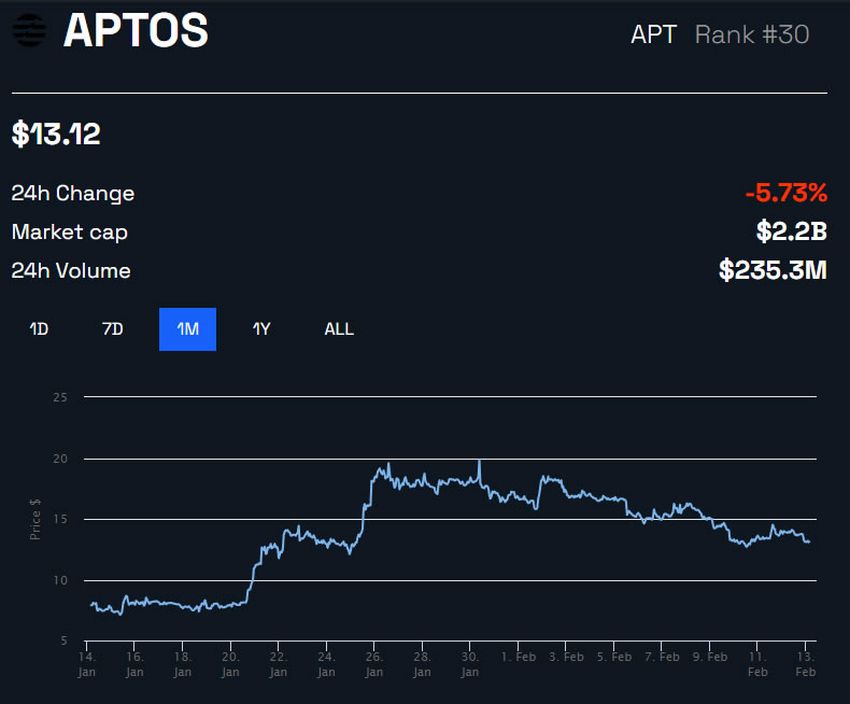
Task: Click the $13.12 price value
Action: tap(56, 134)
